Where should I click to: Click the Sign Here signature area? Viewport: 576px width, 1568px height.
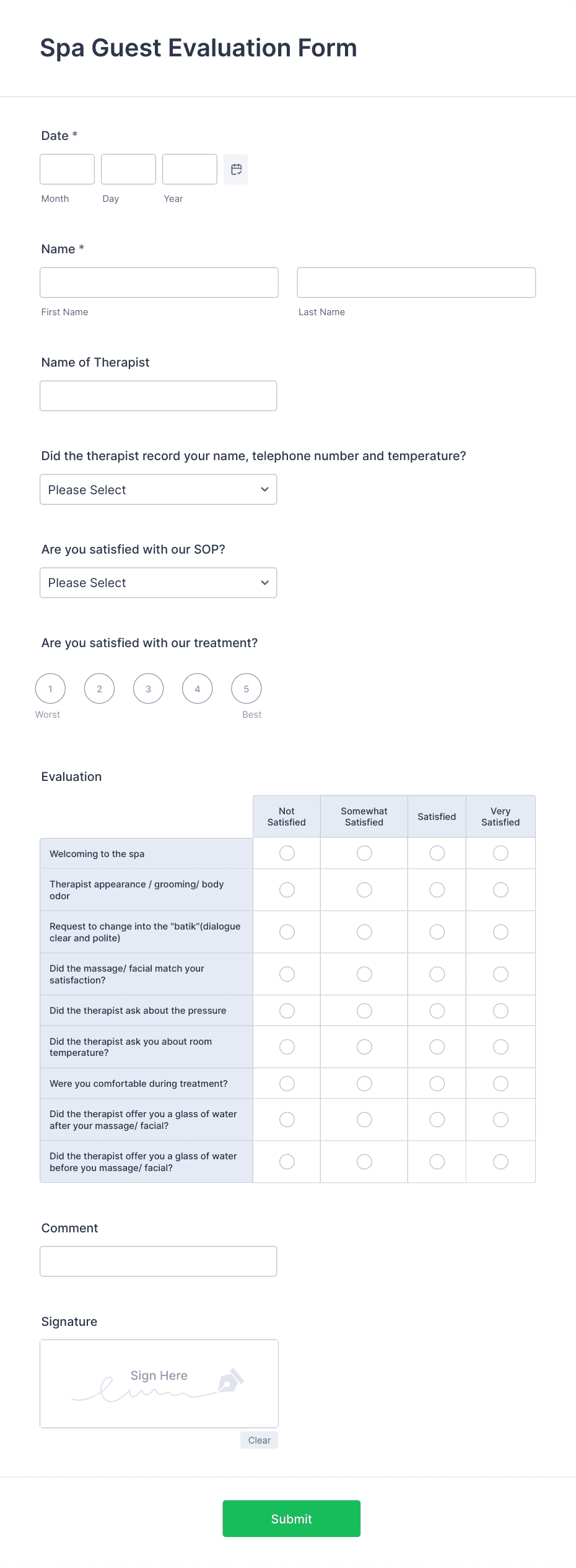pos(159,1384)
